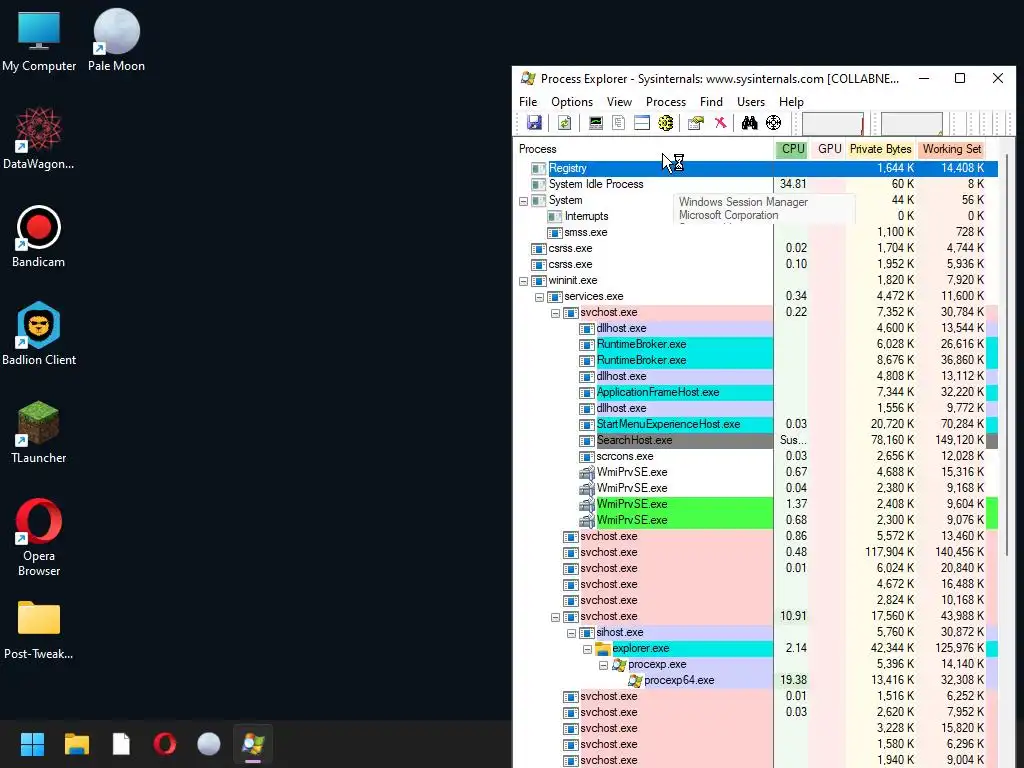Select the Registry process row
The height and width of the screenshot is (768, 1024).
pyautogui.click(x=756, y=168)
